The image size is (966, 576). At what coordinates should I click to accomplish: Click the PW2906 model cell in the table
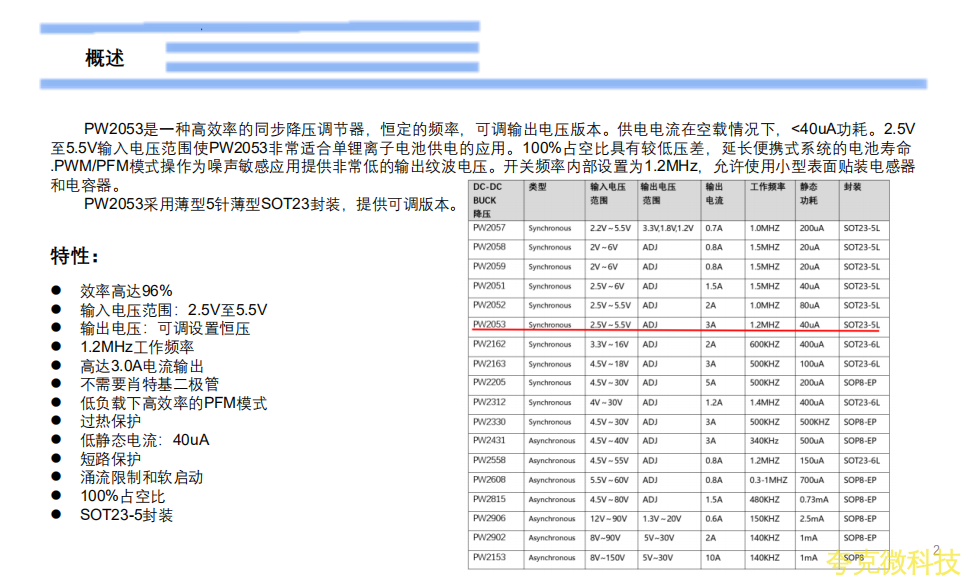tap(489, 518)
